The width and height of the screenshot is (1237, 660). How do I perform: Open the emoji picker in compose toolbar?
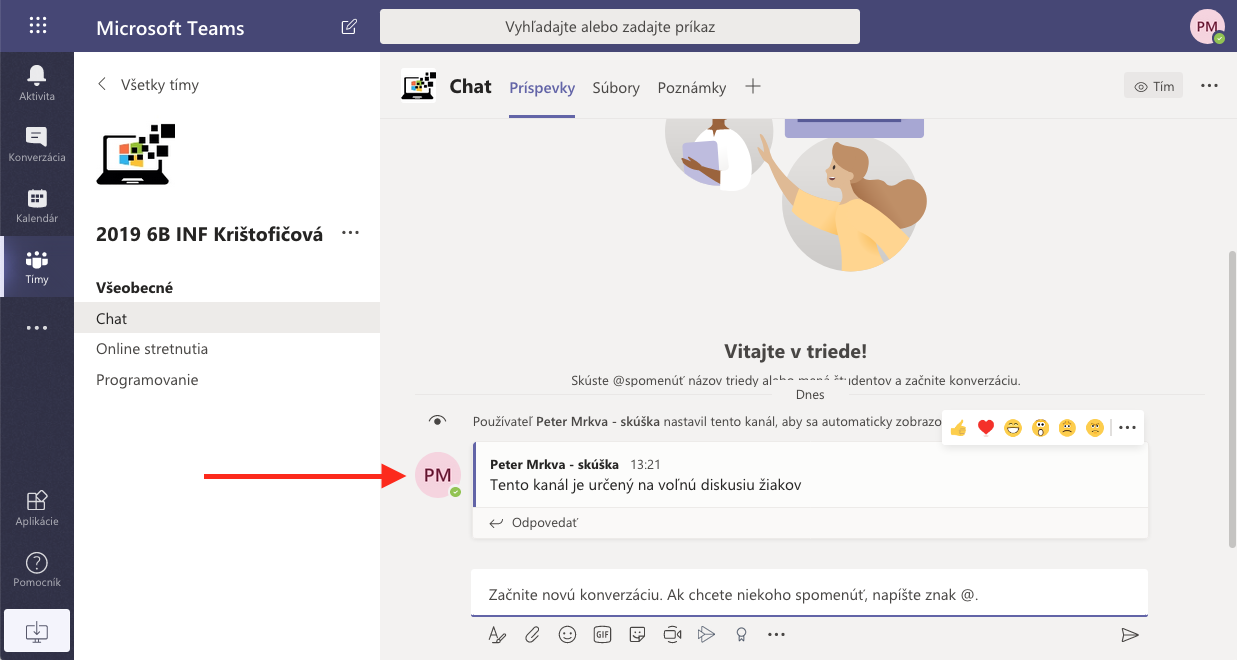point(567,634)
